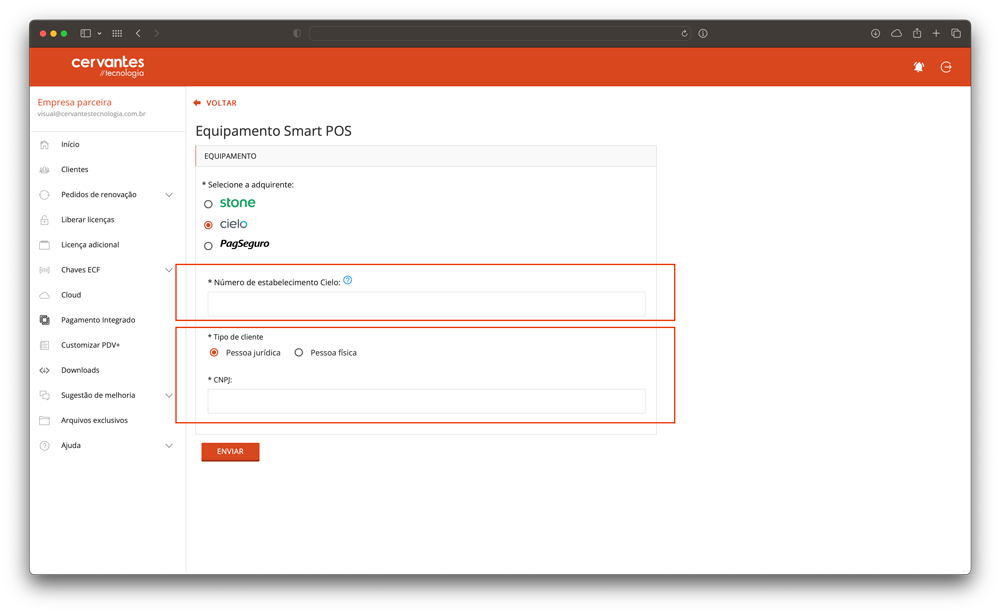Choose Pessoa física client type

click(x=298, y=353)
